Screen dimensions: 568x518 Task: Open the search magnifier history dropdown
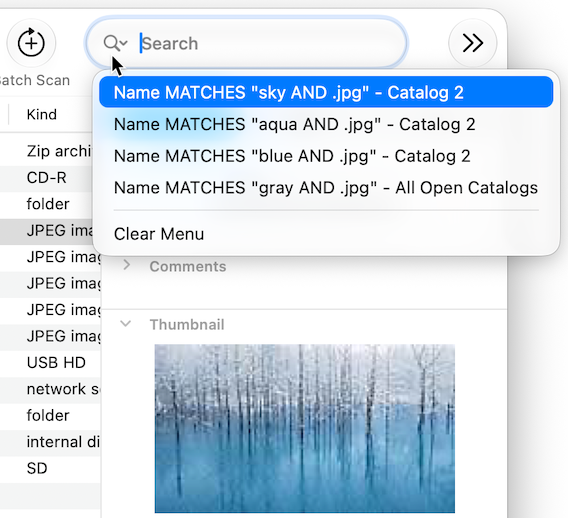pyautogui.click(x=115, y=43)
